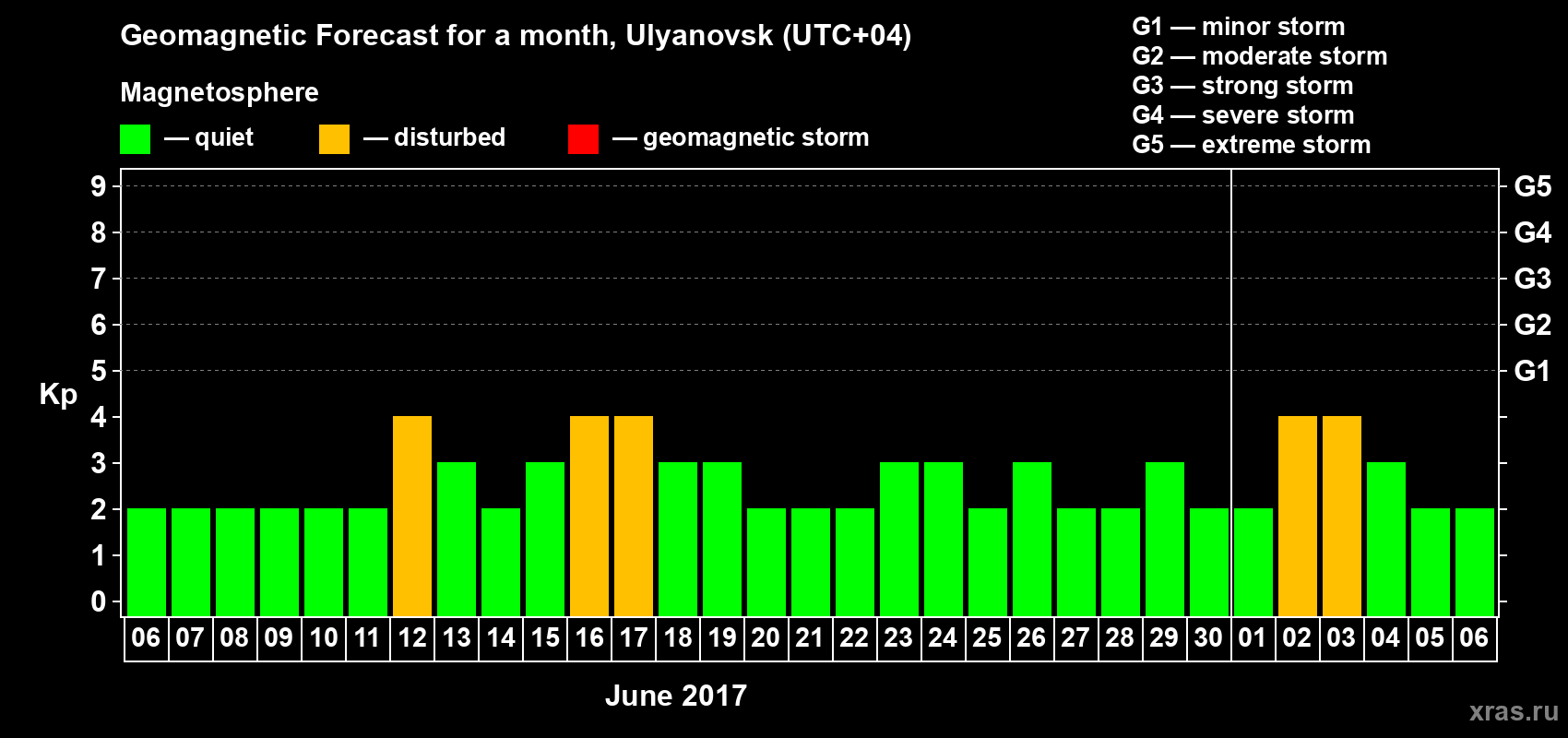Click the 'G4 — severe storm' legend line
Screen dimensions: 1568x738
click(x=1242, y=115)
